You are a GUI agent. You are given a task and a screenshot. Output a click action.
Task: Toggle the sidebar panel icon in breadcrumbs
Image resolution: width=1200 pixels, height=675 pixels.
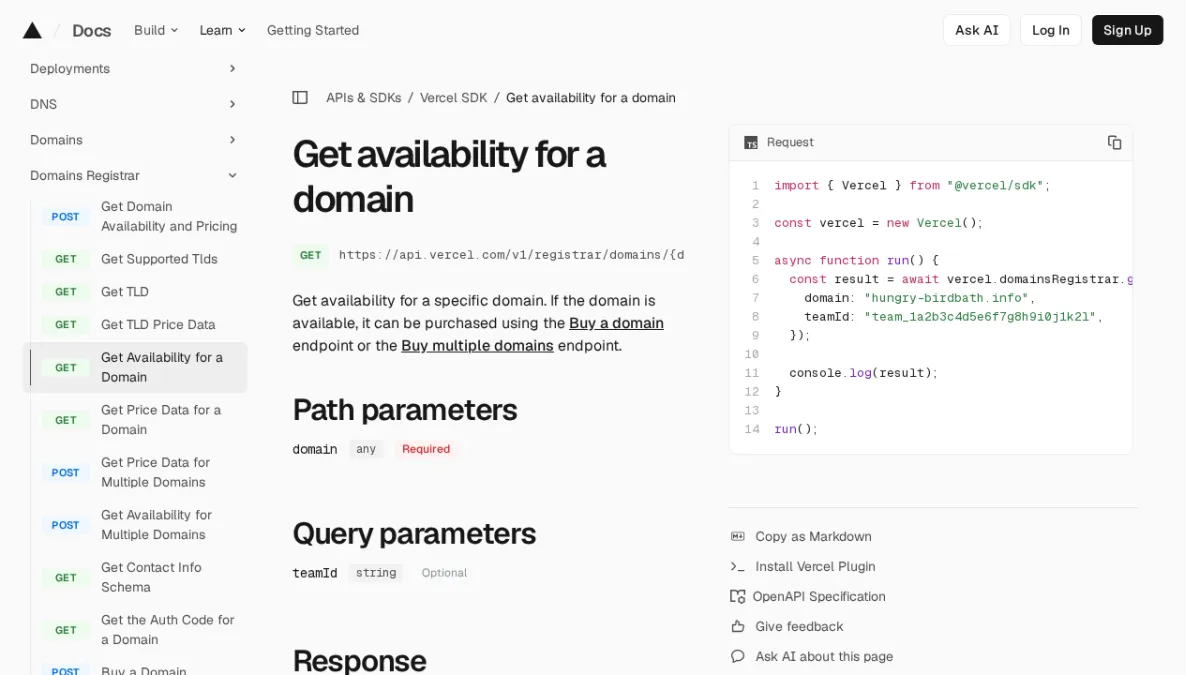[300, 98]
